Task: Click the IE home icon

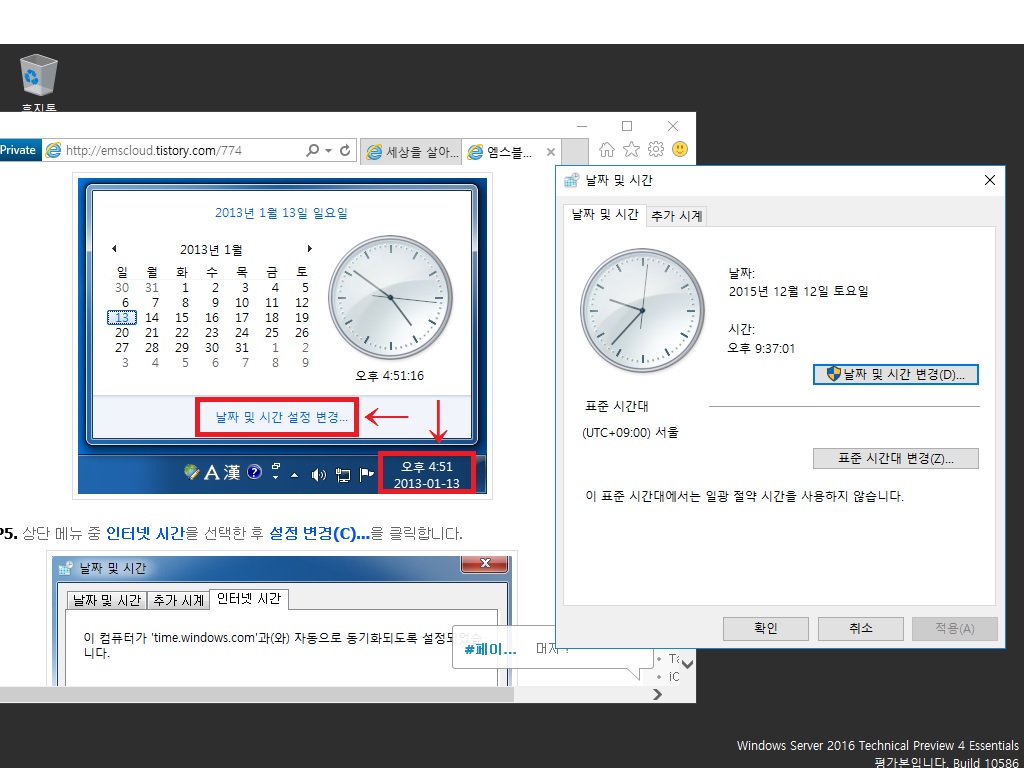Action: coord(607,150)
